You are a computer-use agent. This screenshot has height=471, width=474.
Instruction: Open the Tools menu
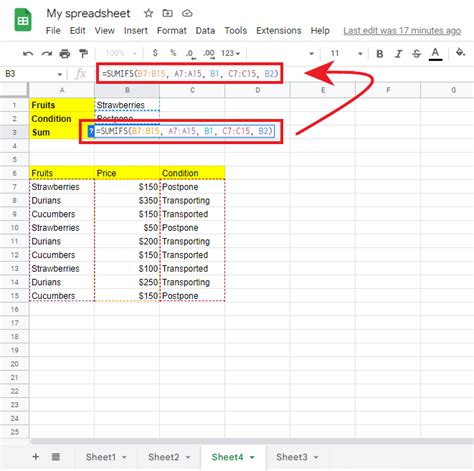[235, 31]
